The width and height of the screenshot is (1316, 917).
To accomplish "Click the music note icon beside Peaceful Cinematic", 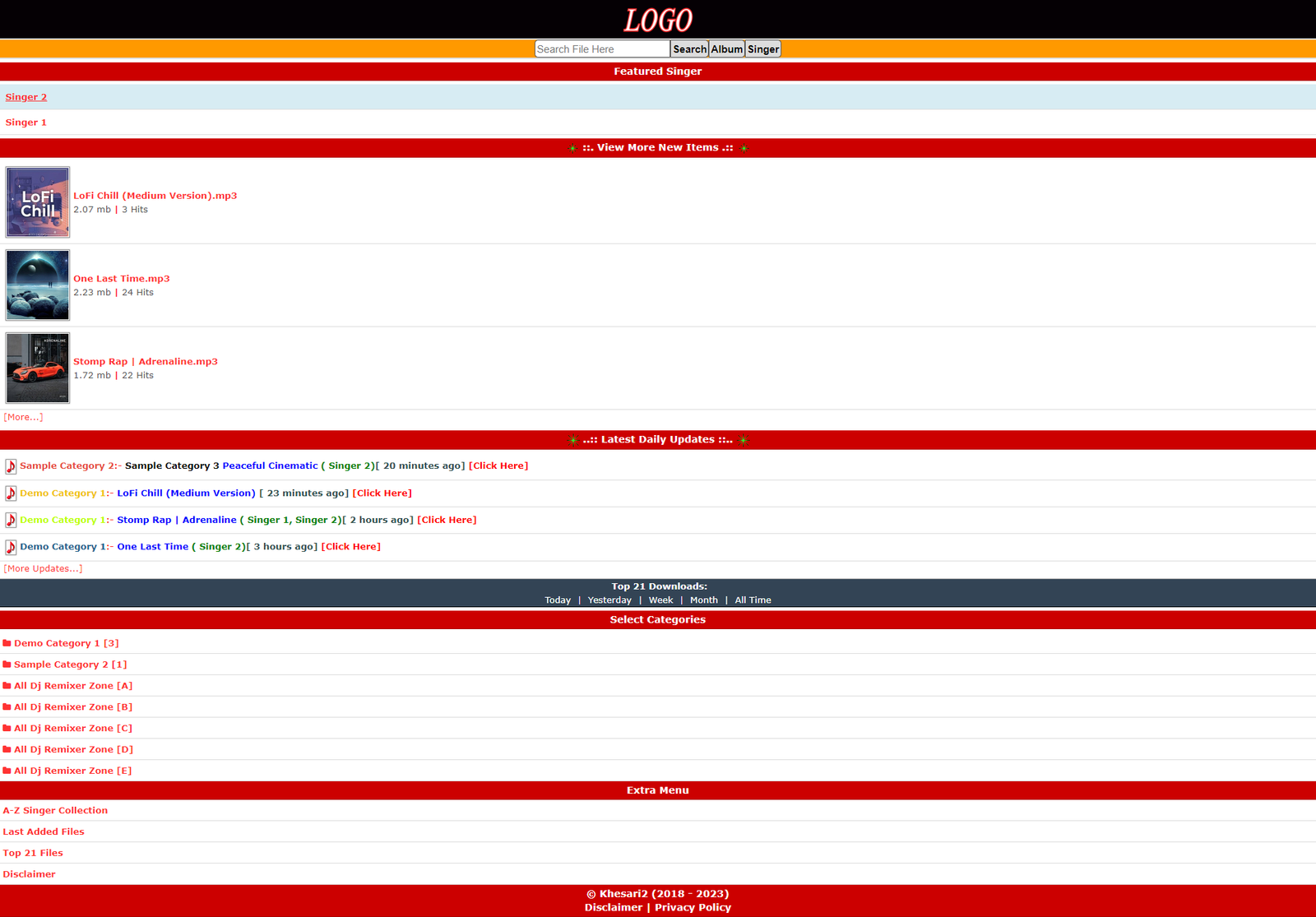I will [x=11, y=466].
